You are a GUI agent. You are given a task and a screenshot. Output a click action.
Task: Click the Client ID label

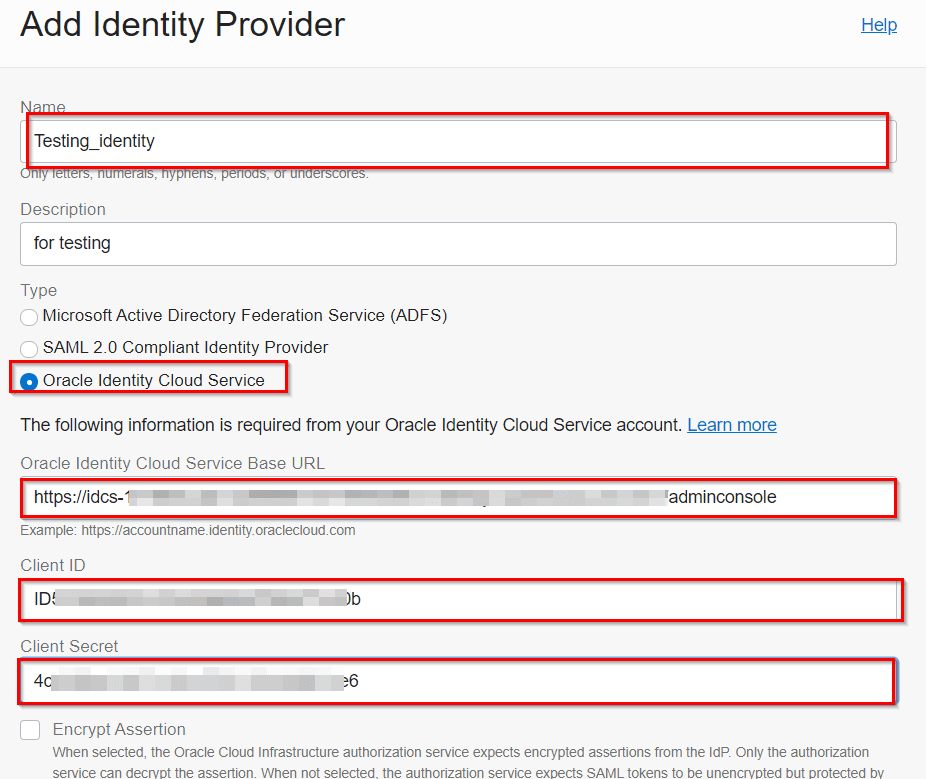point(52,565)
